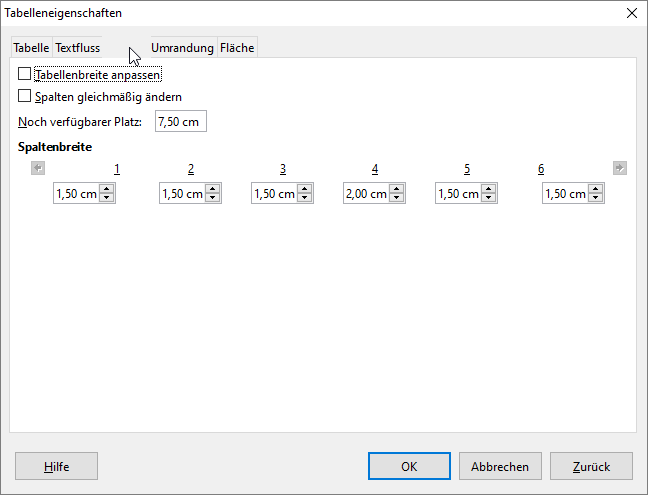The height and width of the screenshot is (495, 648).
Task: Open the Textfluss tab
Action: click(x=77, y=48)
